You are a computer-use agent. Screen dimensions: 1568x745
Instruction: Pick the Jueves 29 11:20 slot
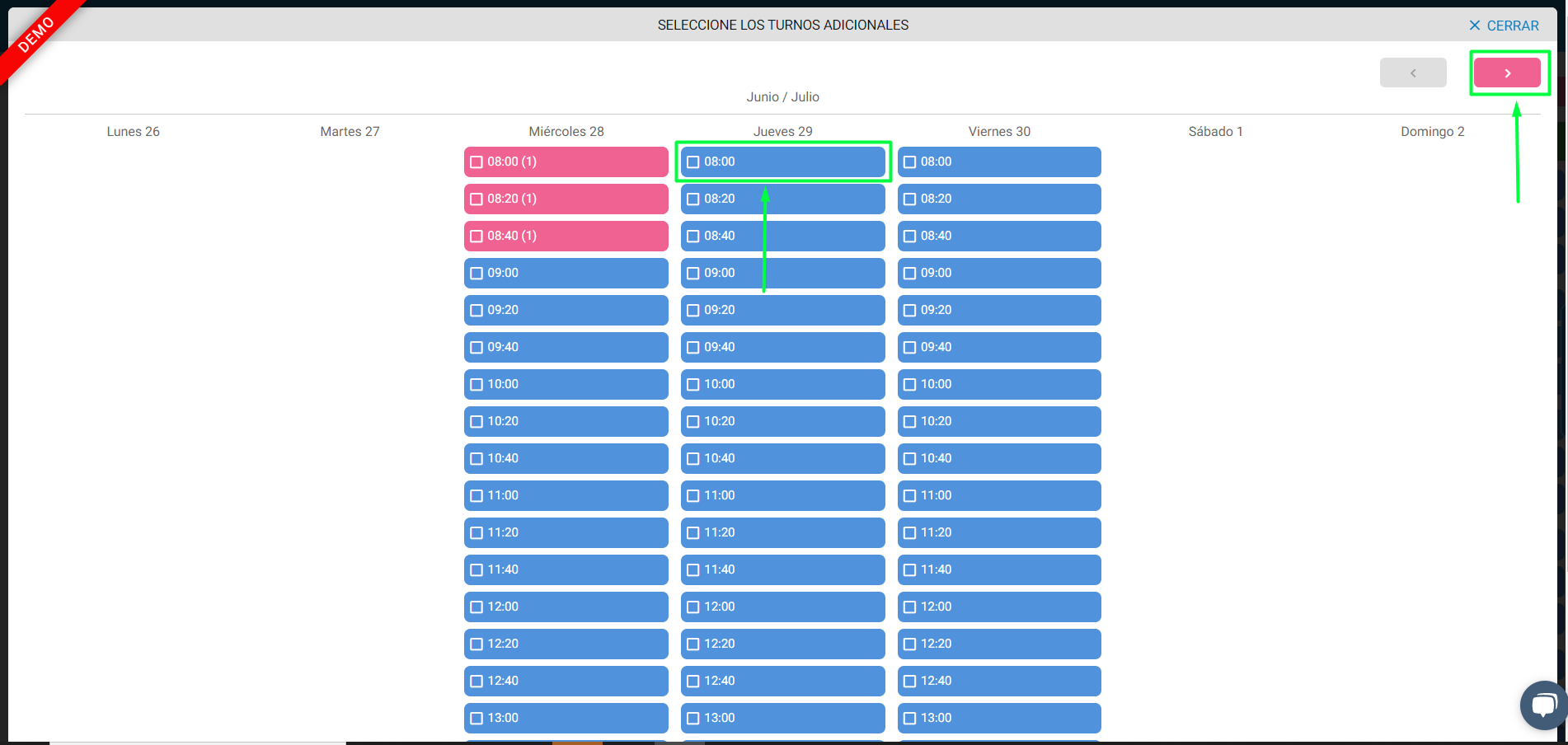pos(782,532)
